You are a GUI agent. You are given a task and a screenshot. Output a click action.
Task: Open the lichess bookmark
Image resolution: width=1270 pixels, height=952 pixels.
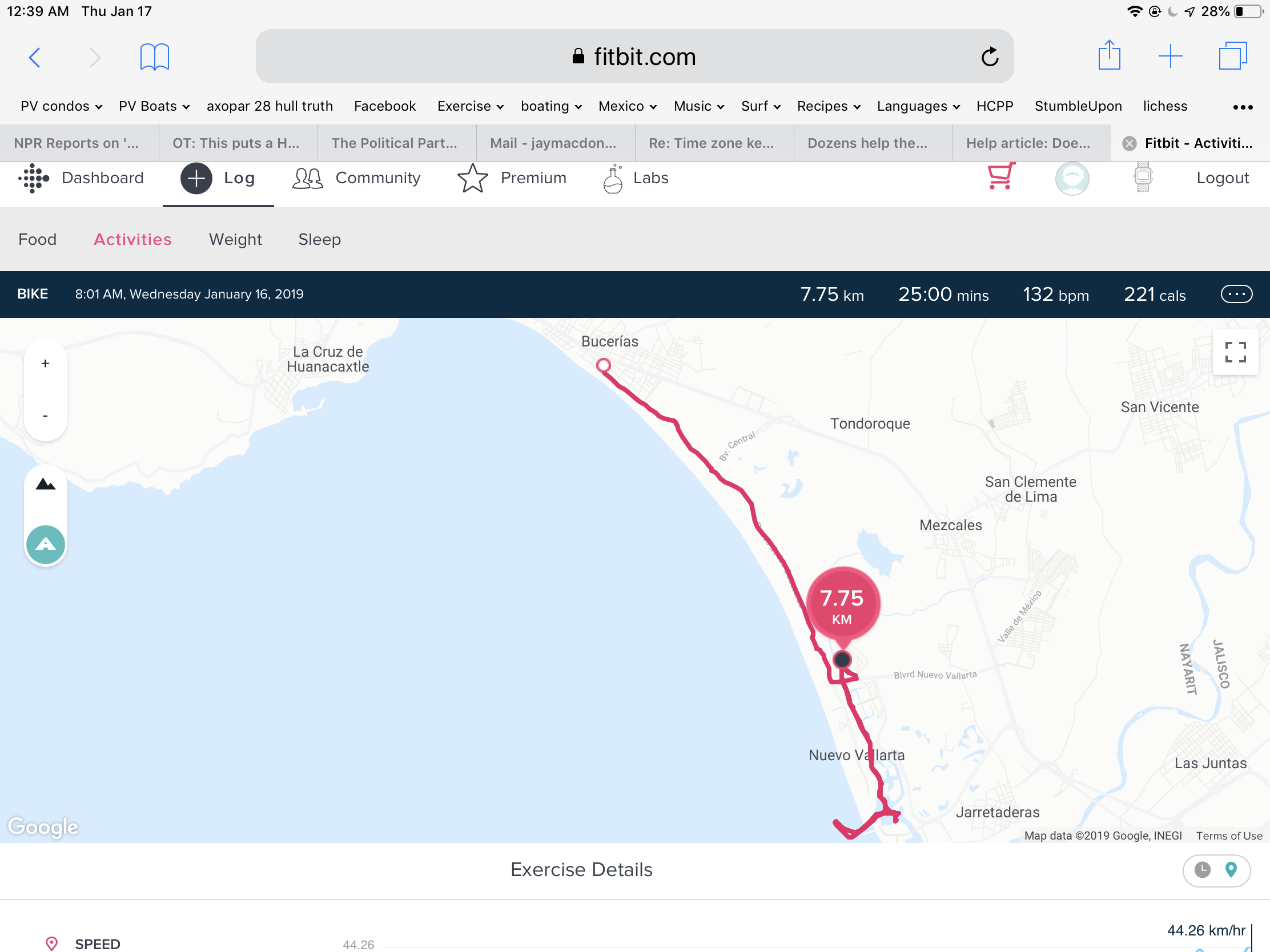pos(1165,107)
